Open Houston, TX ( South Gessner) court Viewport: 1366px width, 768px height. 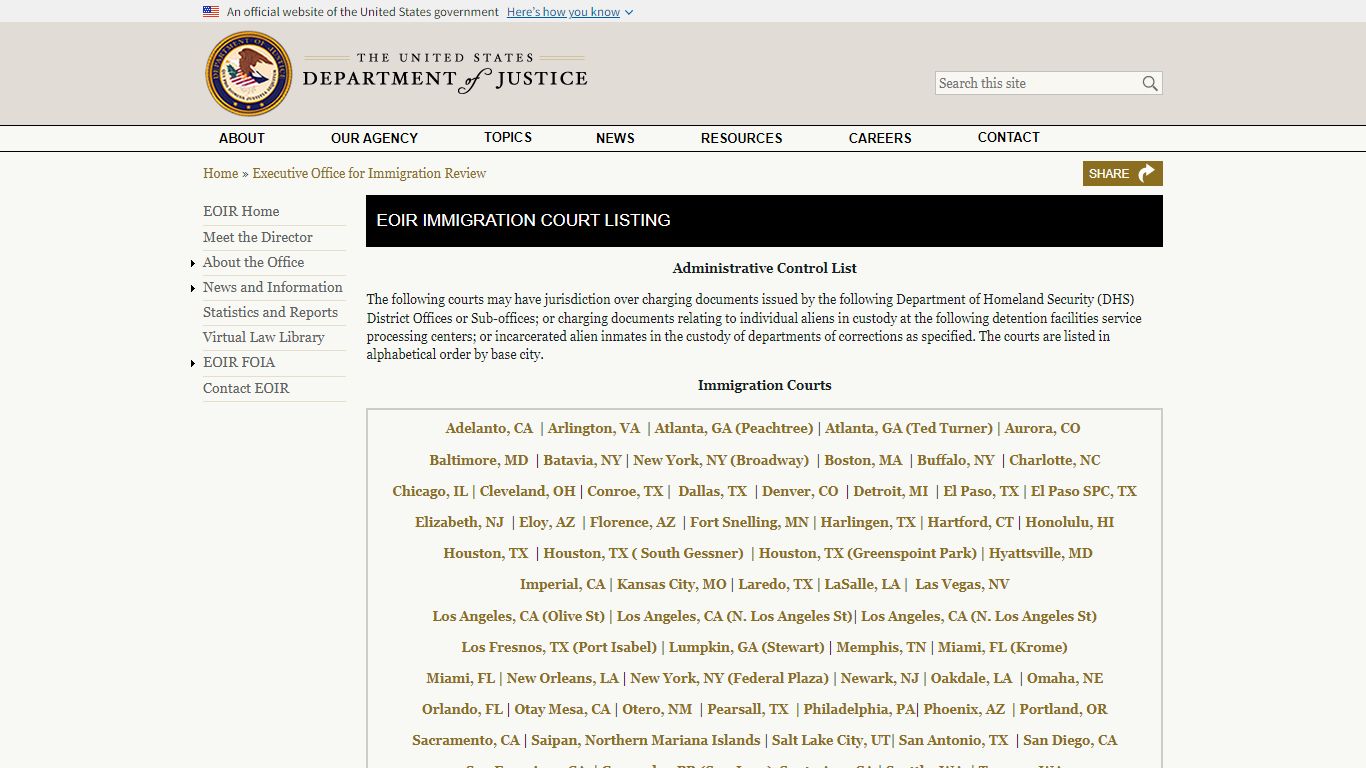point(643,553)
